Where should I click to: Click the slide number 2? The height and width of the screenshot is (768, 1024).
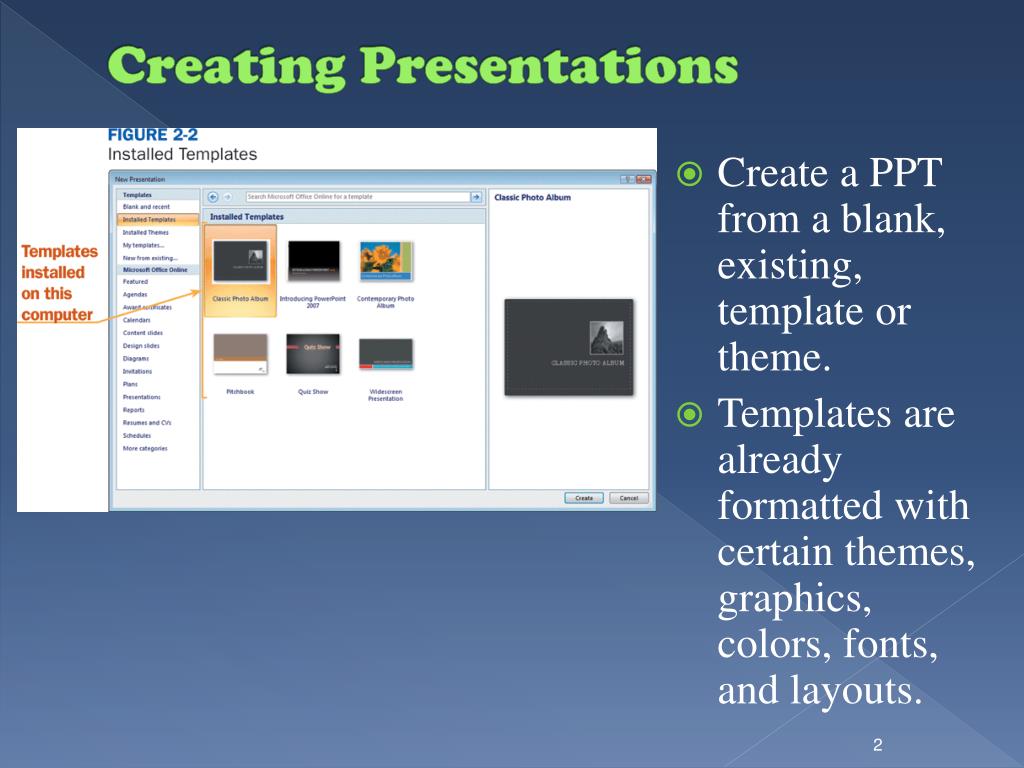878,745
